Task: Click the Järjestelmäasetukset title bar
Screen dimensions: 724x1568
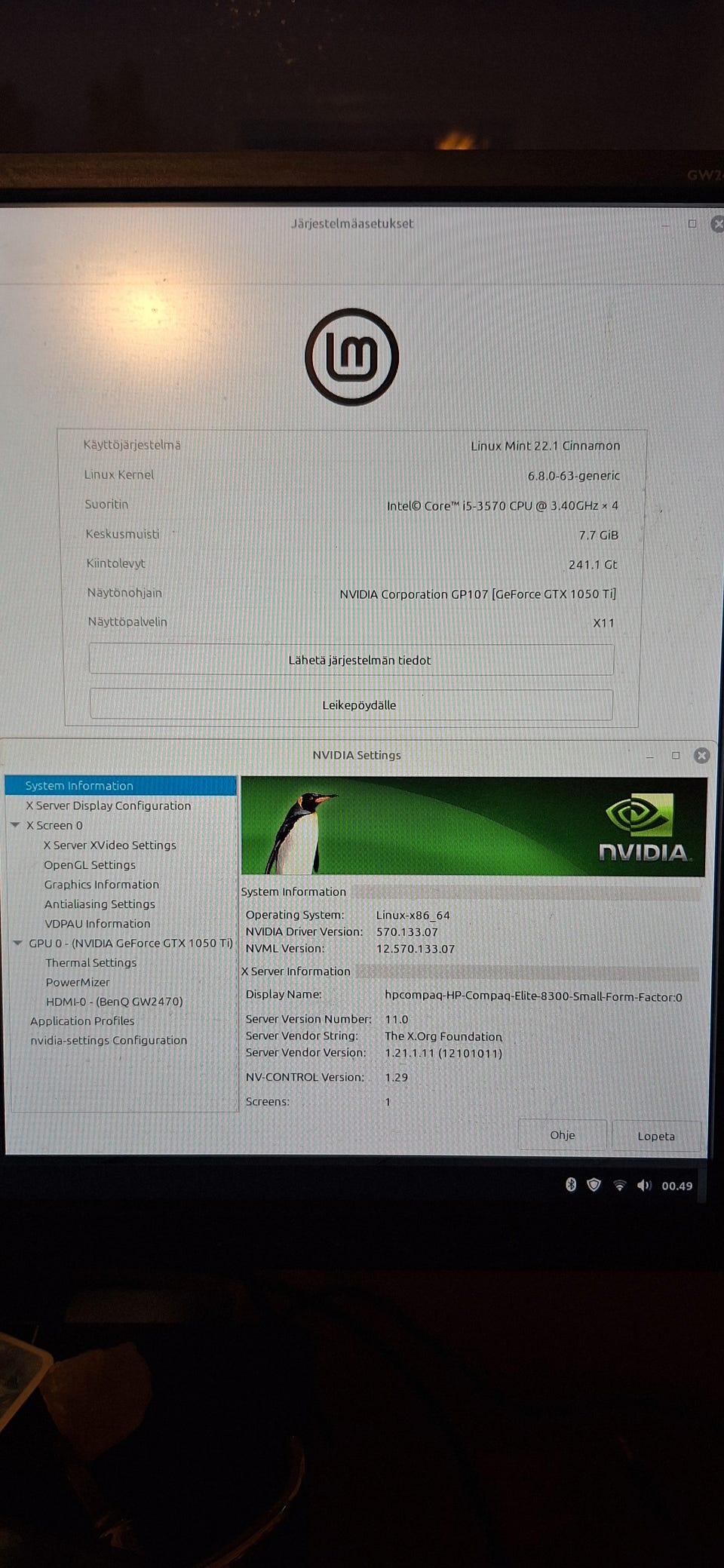Action: point(352,223)
